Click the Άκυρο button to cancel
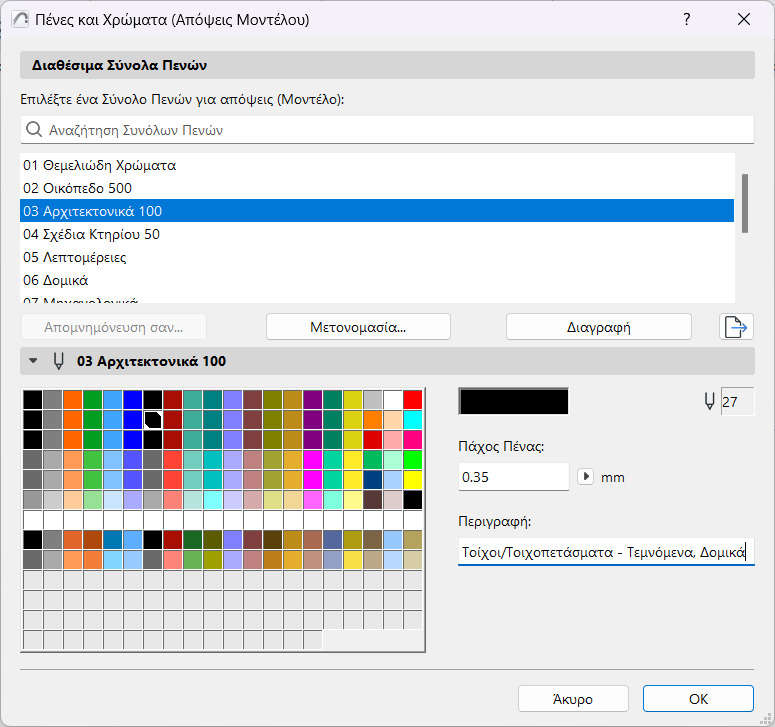This screenshot has width=775, height=727. [x=573, y=698]
